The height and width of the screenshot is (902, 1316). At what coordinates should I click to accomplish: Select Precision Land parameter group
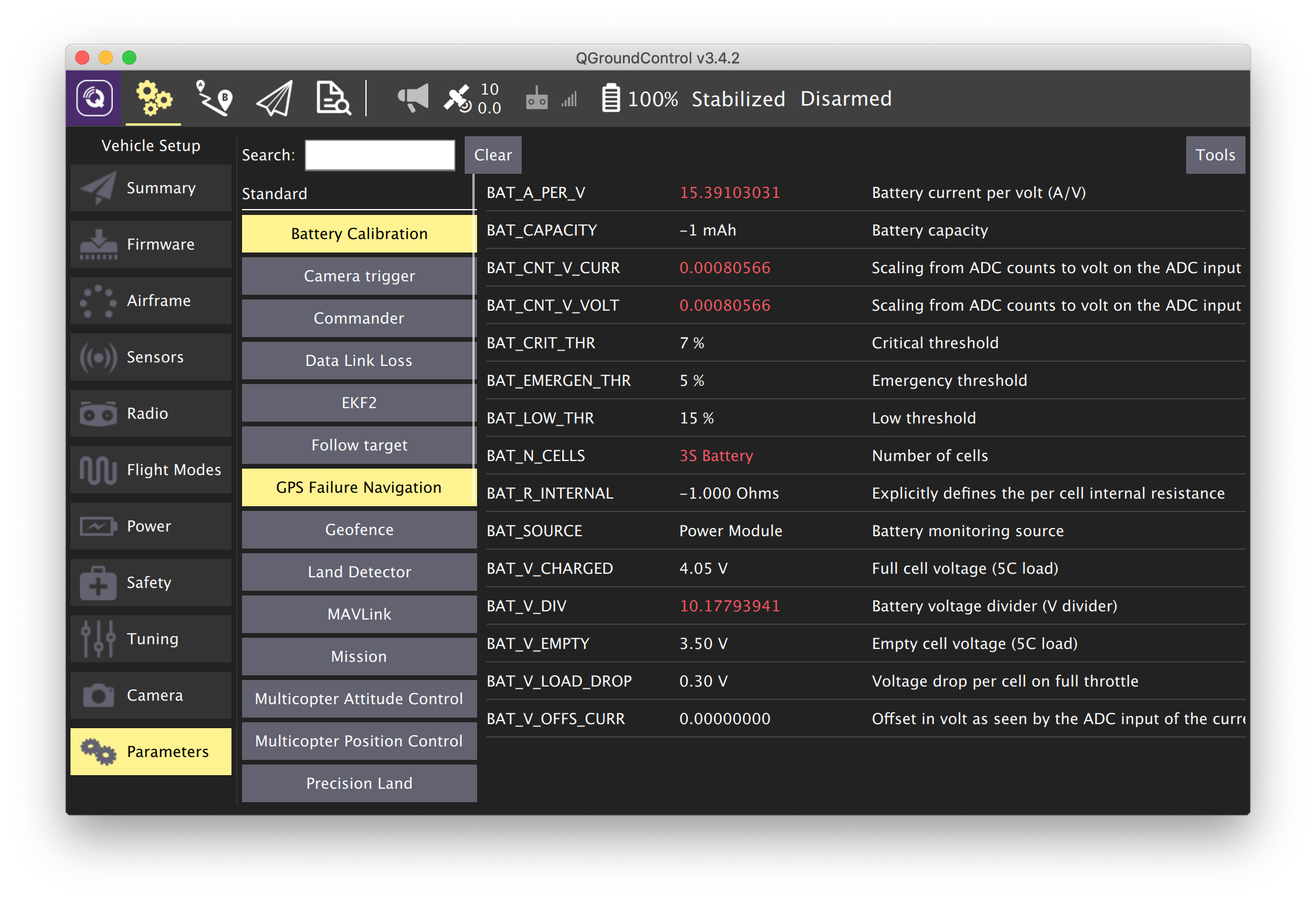[359, 783]
